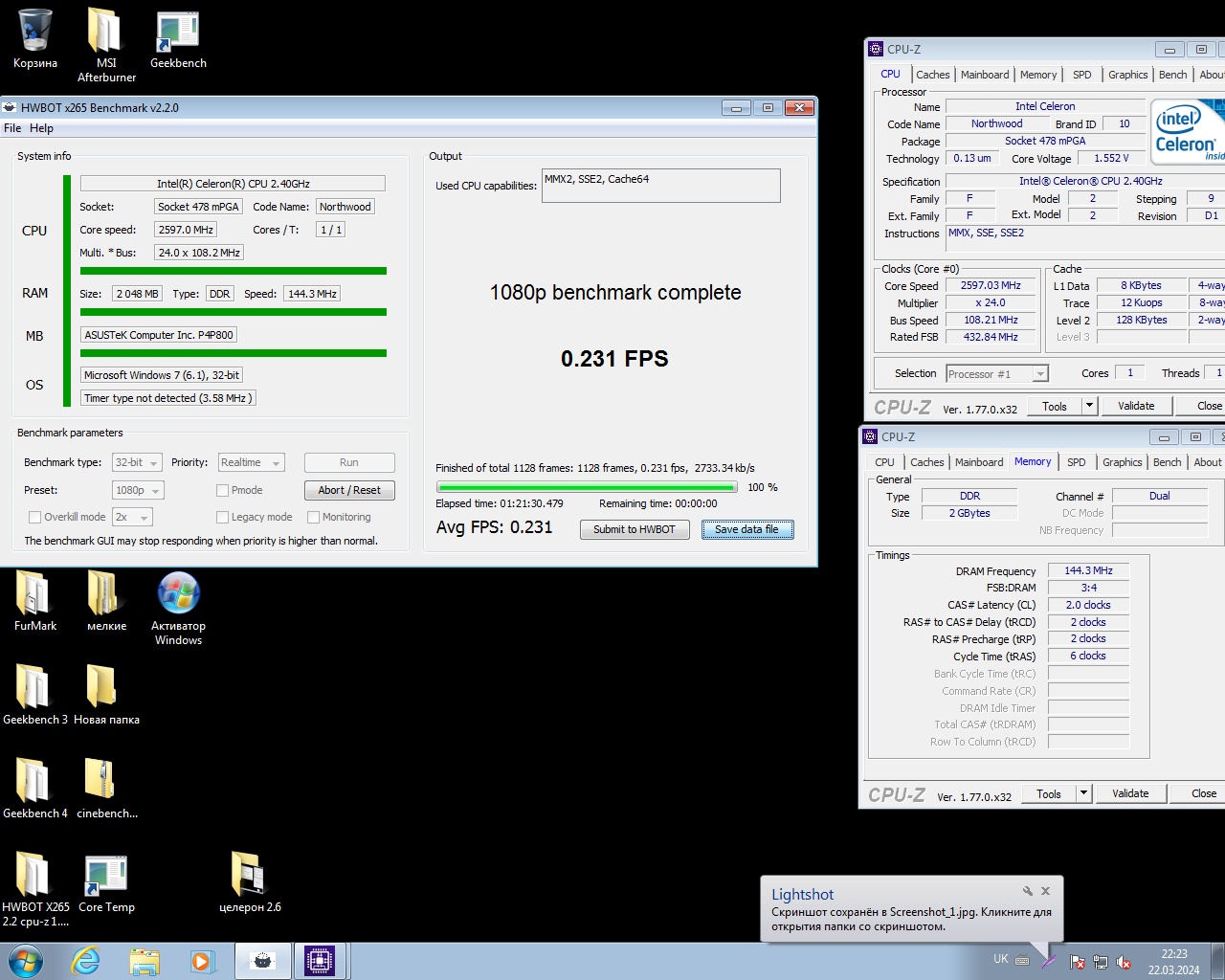Click Tools button in lower CPU-Z window
Screen dimensions: 1225x980
pyautogui.click(x=1049, y=793)
